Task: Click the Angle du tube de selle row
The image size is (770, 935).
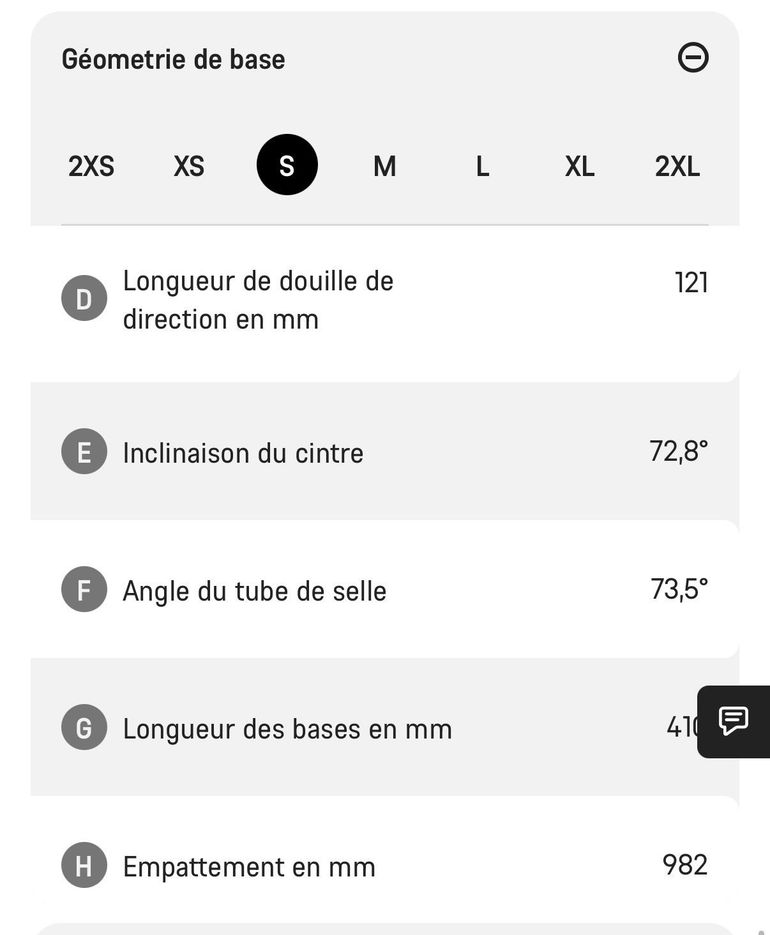Action: coord(385,589)
